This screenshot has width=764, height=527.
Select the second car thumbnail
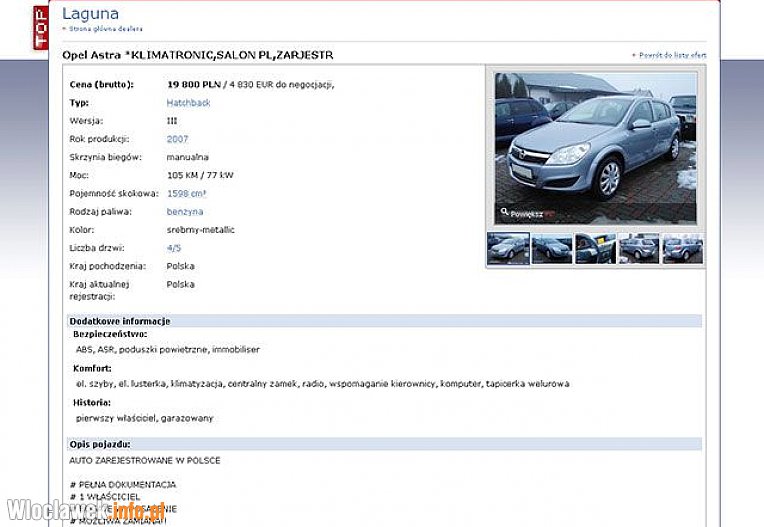point(552,248)
